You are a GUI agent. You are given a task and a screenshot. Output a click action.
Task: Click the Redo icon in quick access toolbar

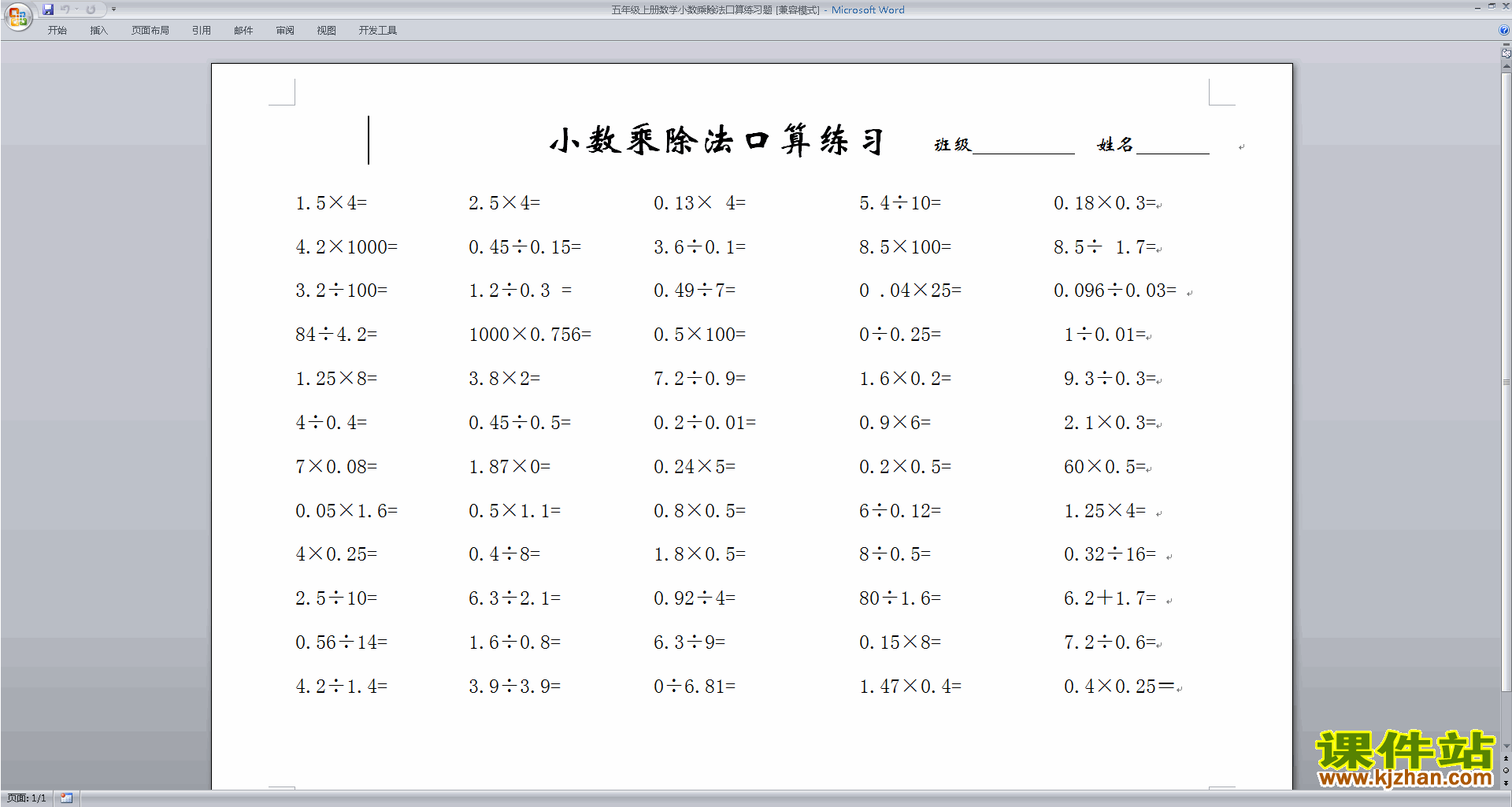[91, 9]
